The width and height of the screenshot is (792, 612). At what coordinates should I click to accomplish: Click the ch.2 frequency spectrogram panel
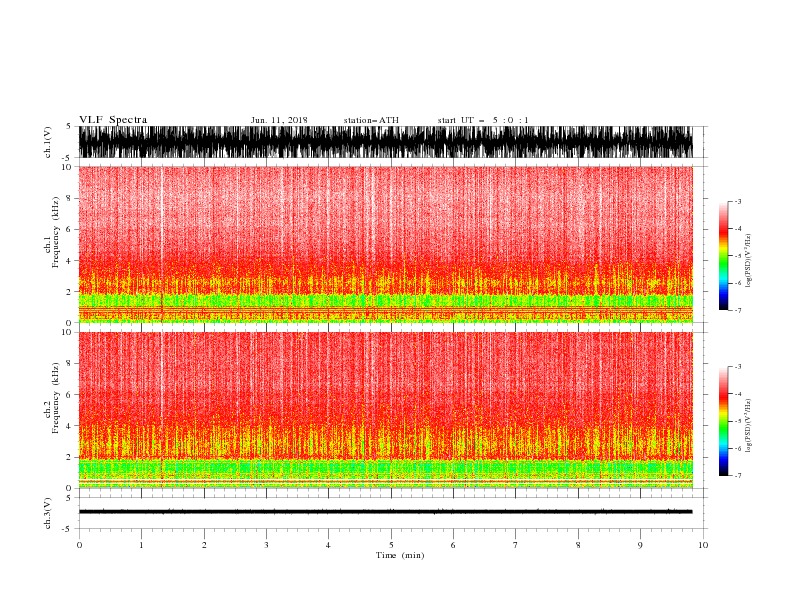point(386,410)
